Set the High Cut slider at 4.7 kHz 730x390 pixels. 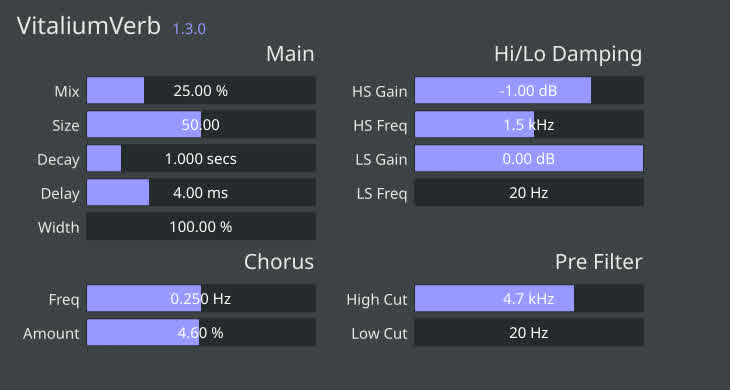click(x=529, y=298)
